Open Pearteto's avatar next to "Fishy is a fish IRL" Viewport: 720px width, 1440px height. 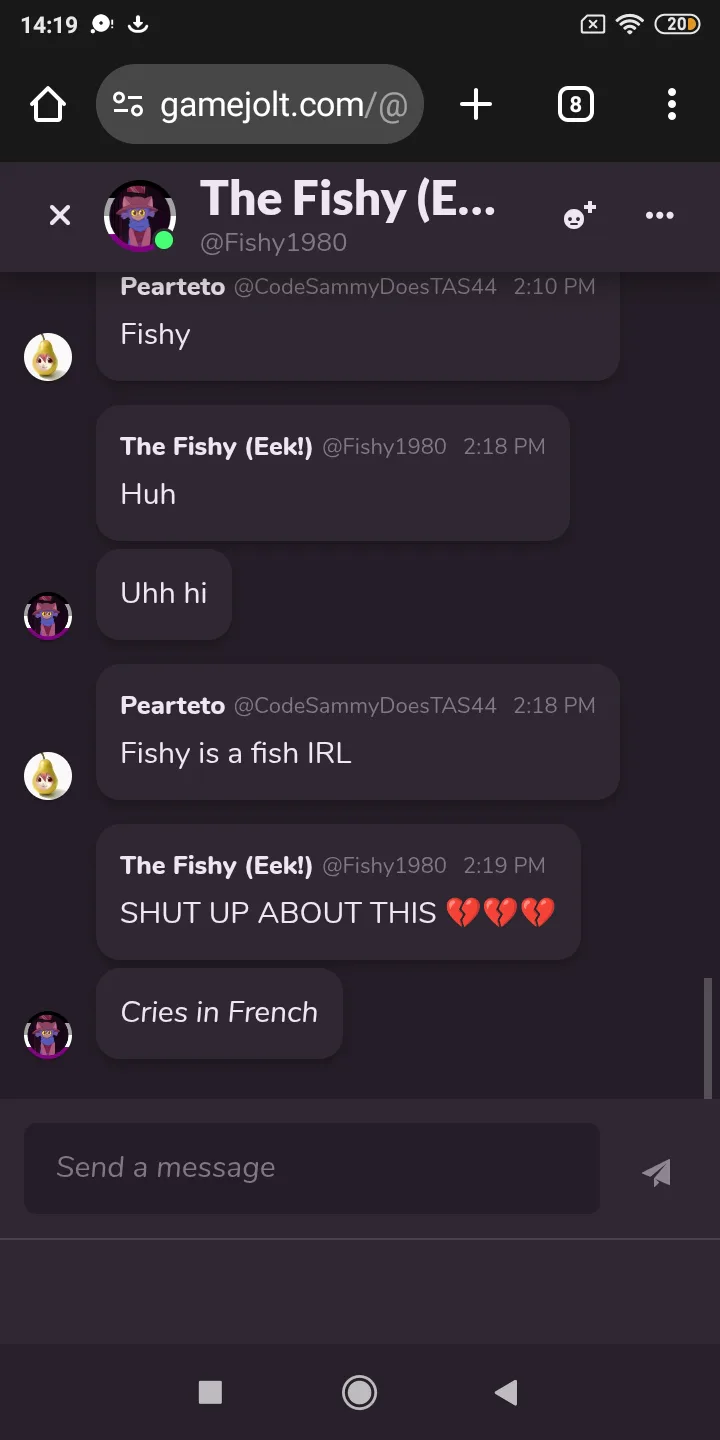pos(48,776)
